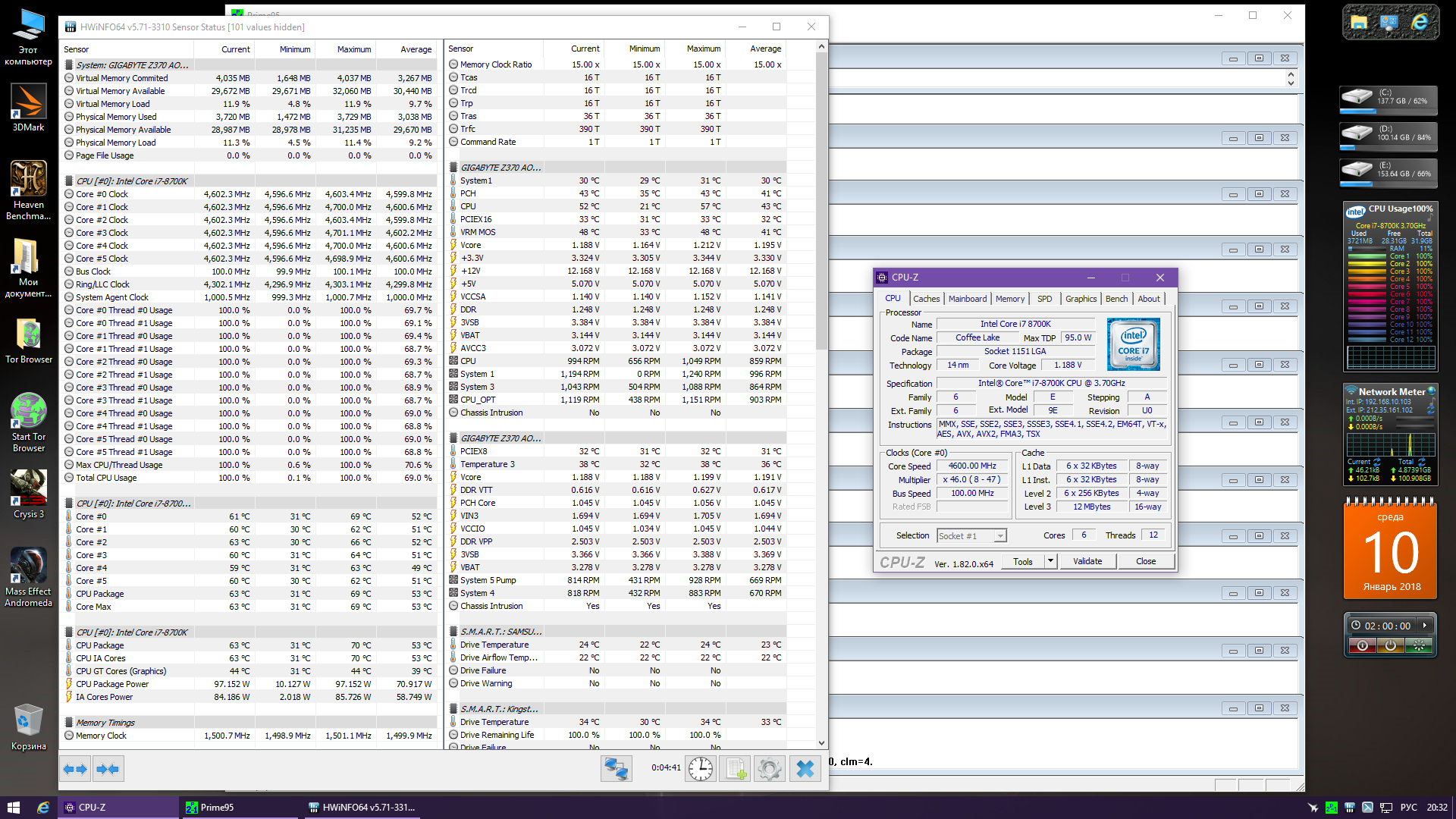Open HWiNFO remote network computers icon
Image resolution: width=1456 pixels, height=819 pixels.
[x=616, y=769]
